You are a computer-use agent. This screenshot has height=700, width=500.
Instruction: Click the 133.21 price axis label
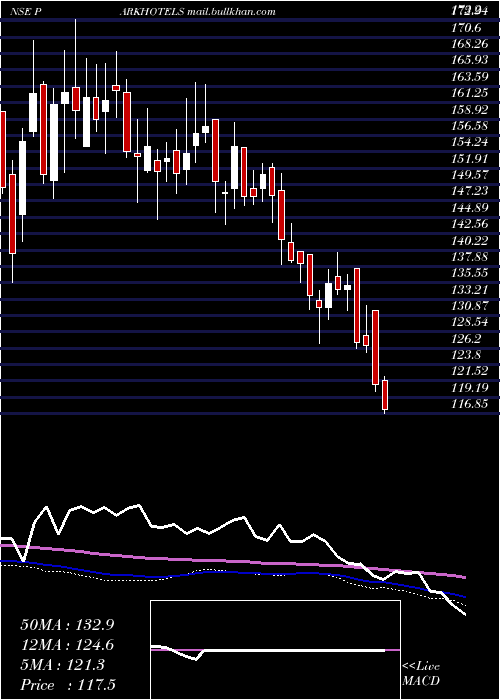[x=471, y=290]
